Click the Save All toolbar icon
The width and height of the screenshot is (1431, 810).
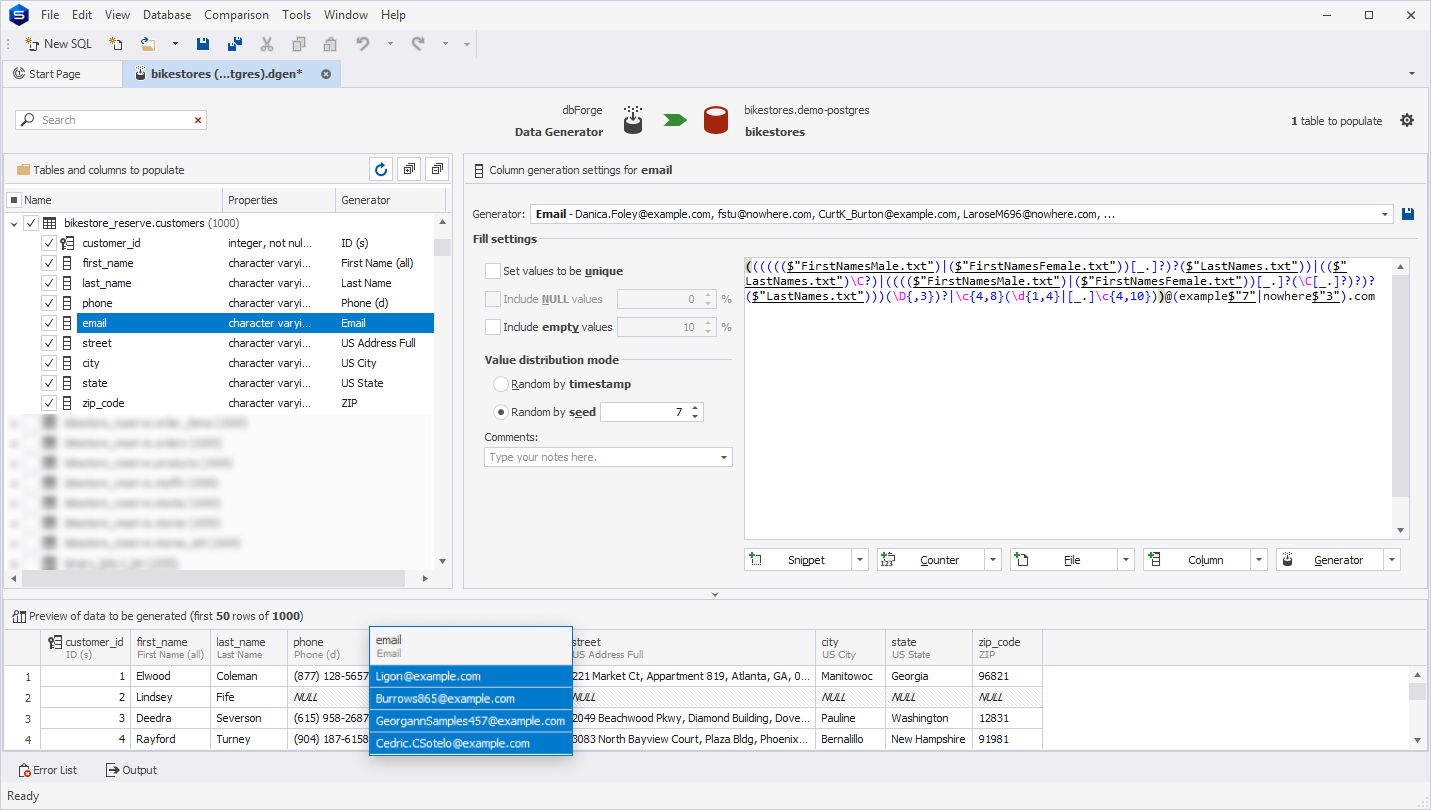coord(235,44)
